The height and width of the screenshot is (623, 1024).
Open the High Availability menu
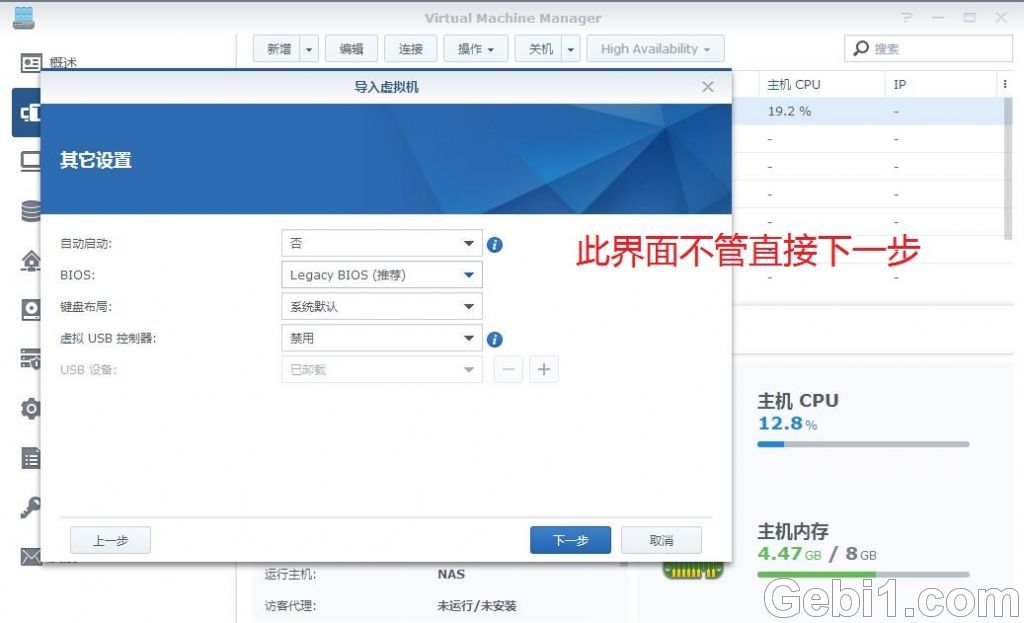coord(655,48)
